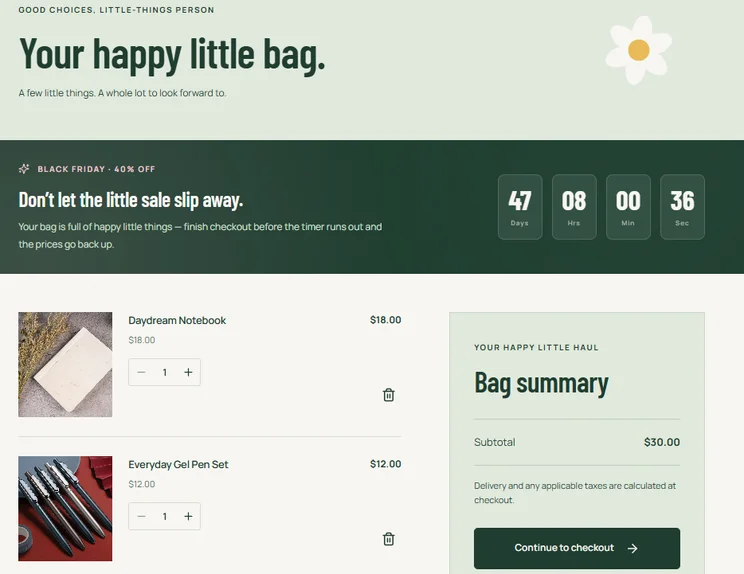
Task: Increase Daydream Notebook quantity with plus
Action: click(188, 372)
